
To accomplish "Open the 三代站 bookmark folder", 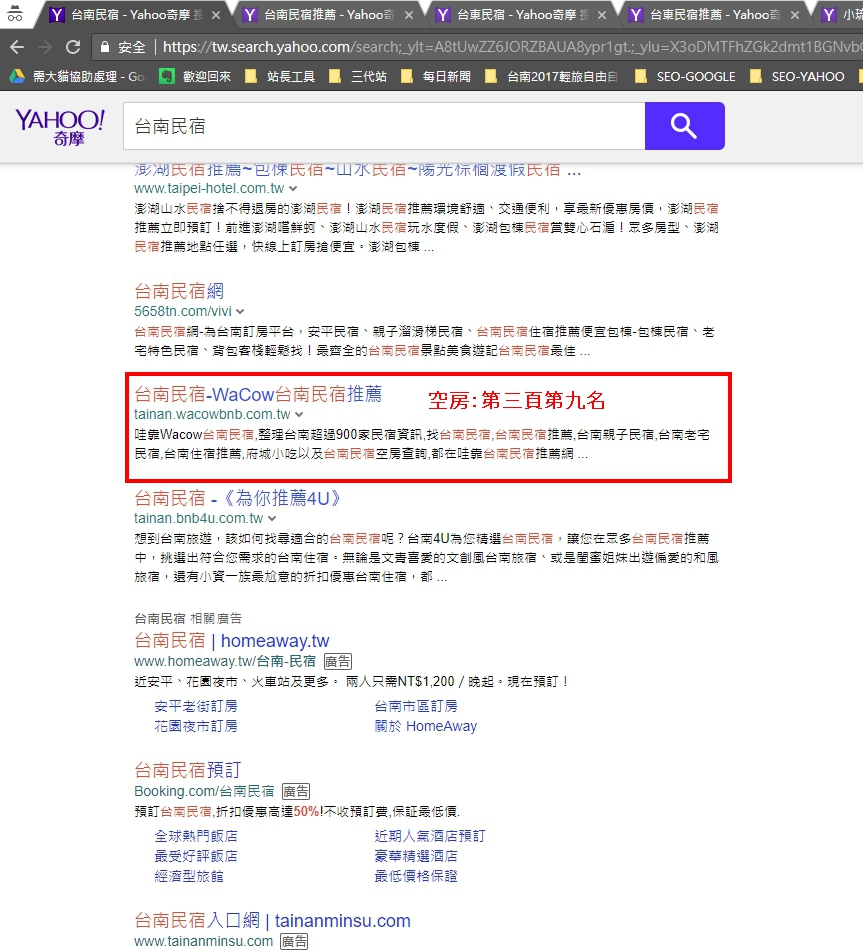I will coord(358,76).
